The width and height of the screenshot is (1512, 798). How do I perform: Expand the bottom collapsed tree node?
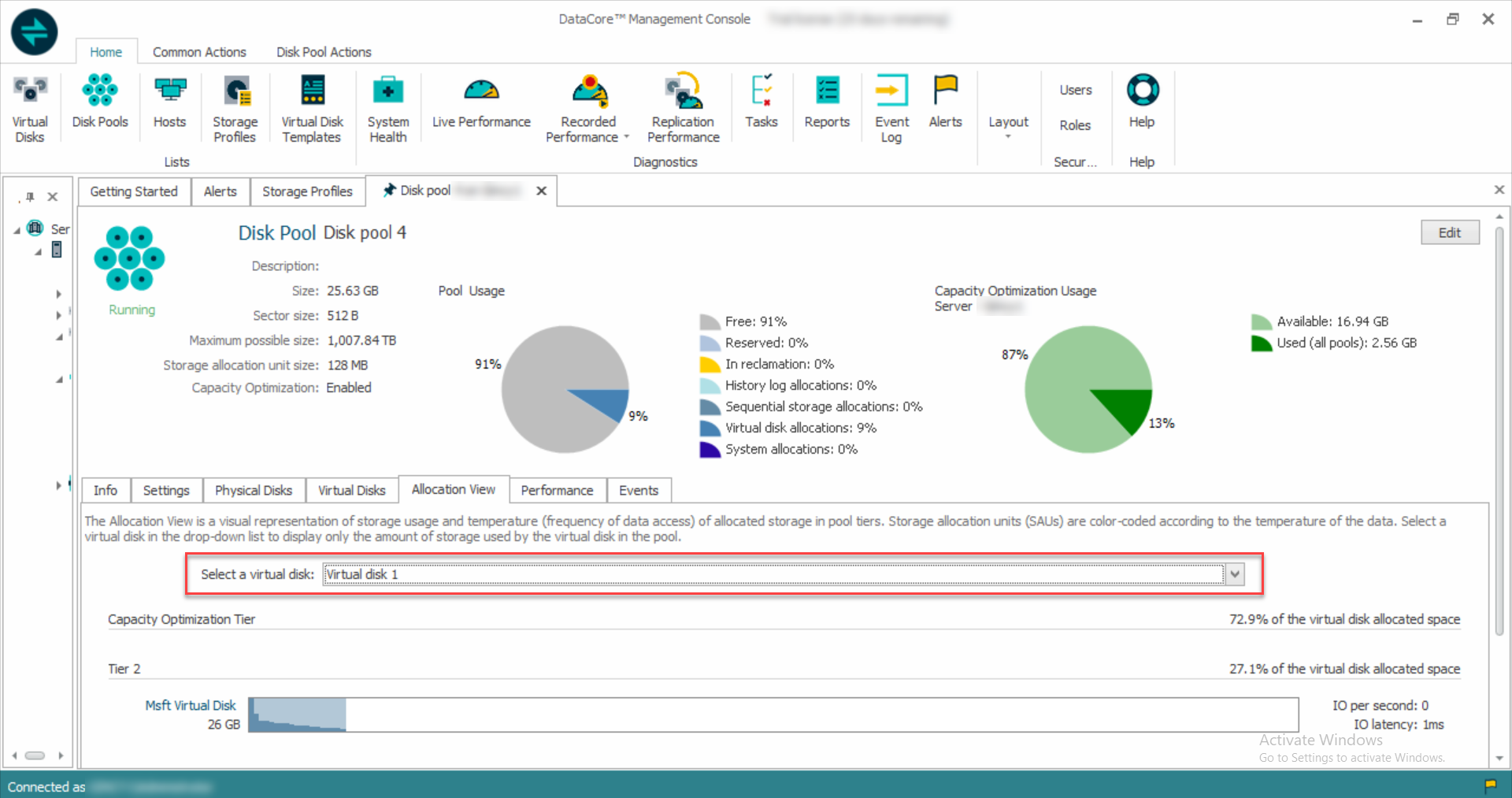click(x=58, y=486)
